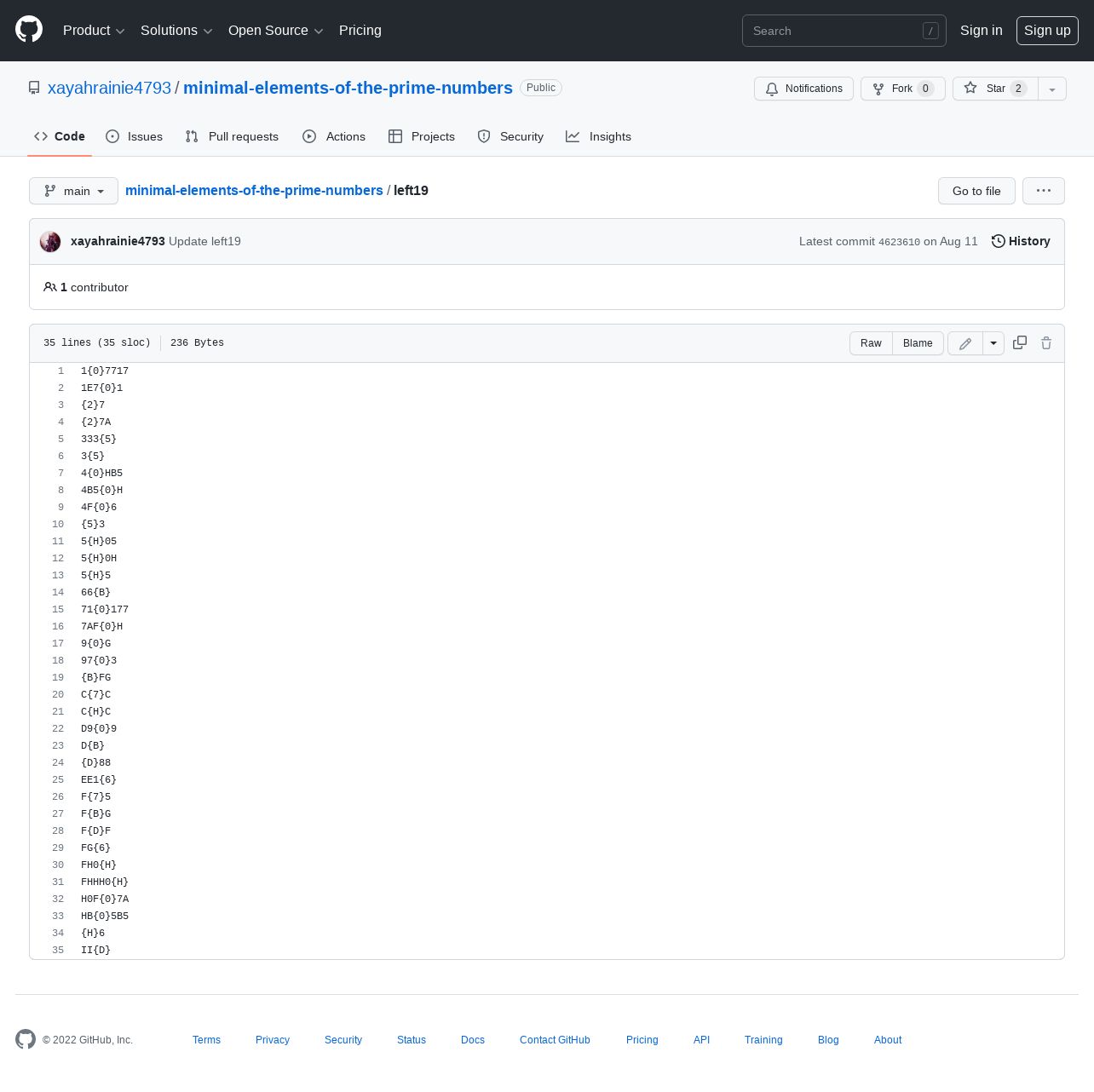Expand the Product menu
The width and height of the screenshot is (1094, 1092).
pos(94,31)
